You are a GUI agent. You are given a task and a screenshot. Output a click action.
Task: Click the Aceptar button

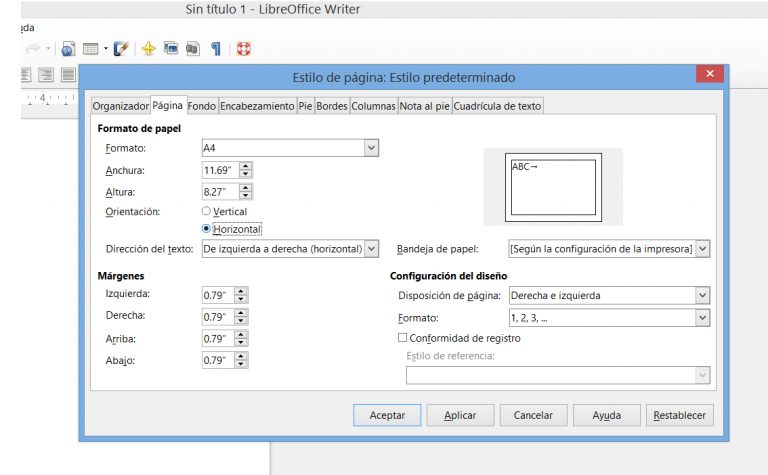[x=387, y=415]
